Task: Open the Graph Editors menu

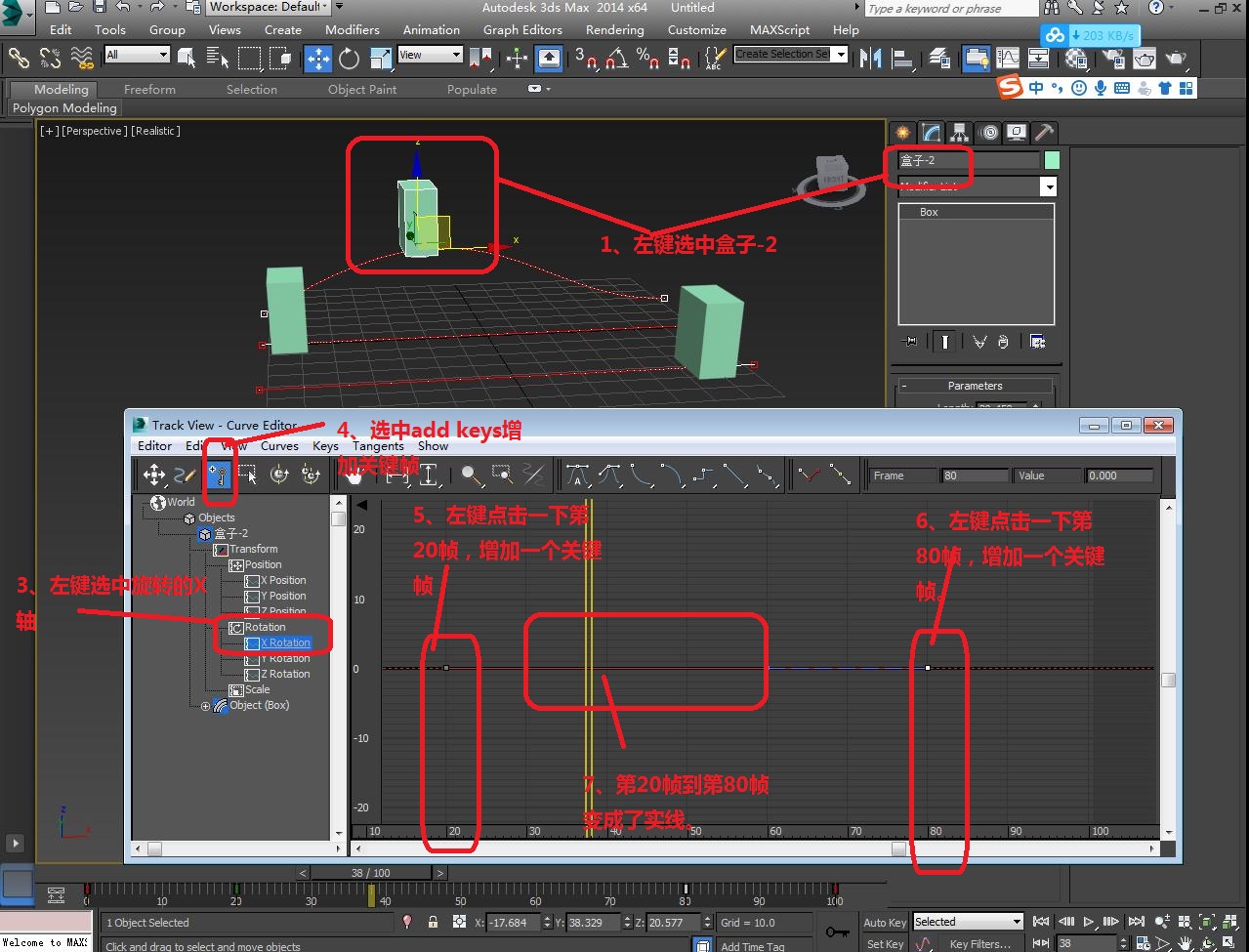Action: [x=522, y=30]
